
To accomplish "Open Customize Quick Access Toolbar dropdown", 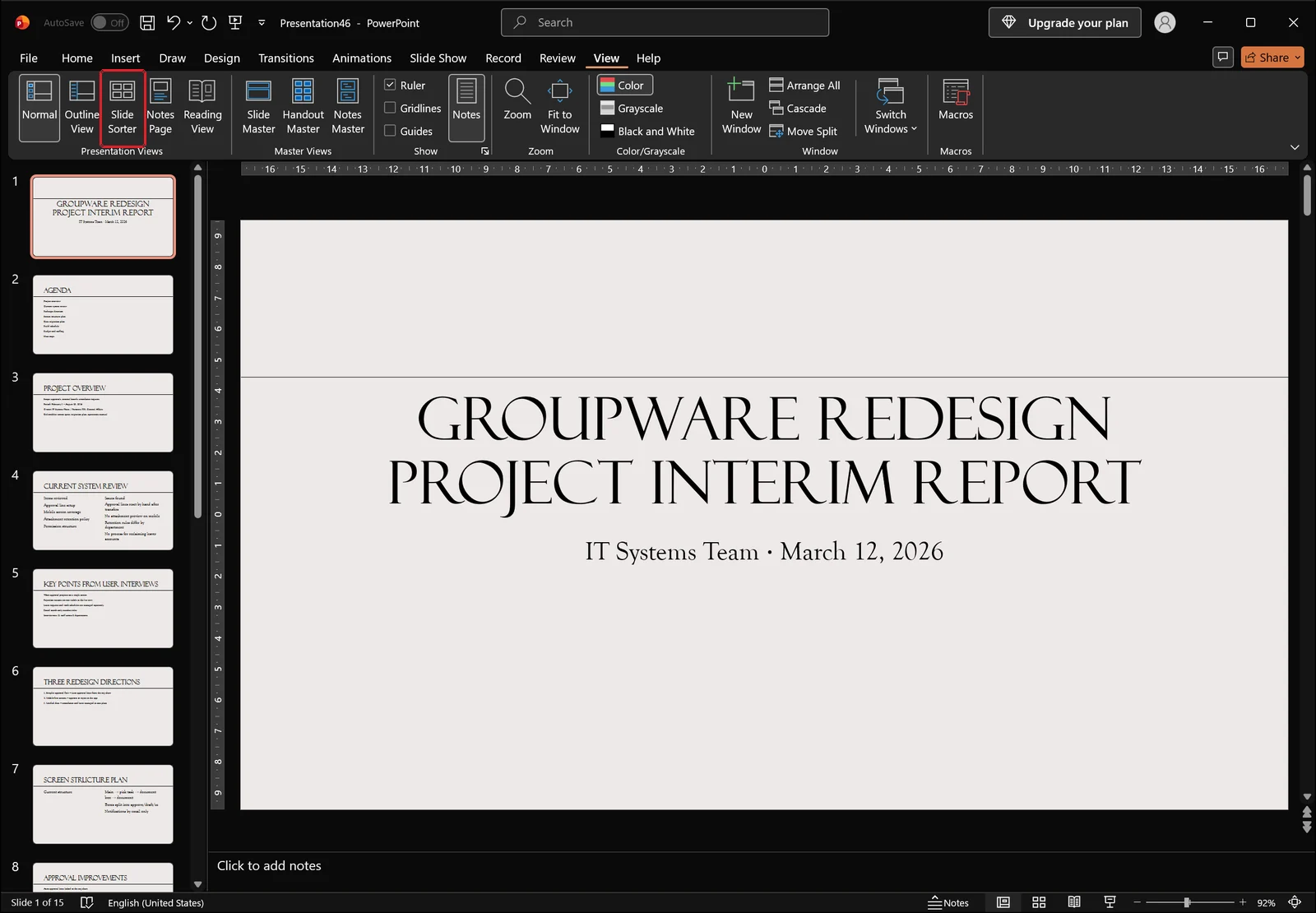I will (x=262, y=23).
